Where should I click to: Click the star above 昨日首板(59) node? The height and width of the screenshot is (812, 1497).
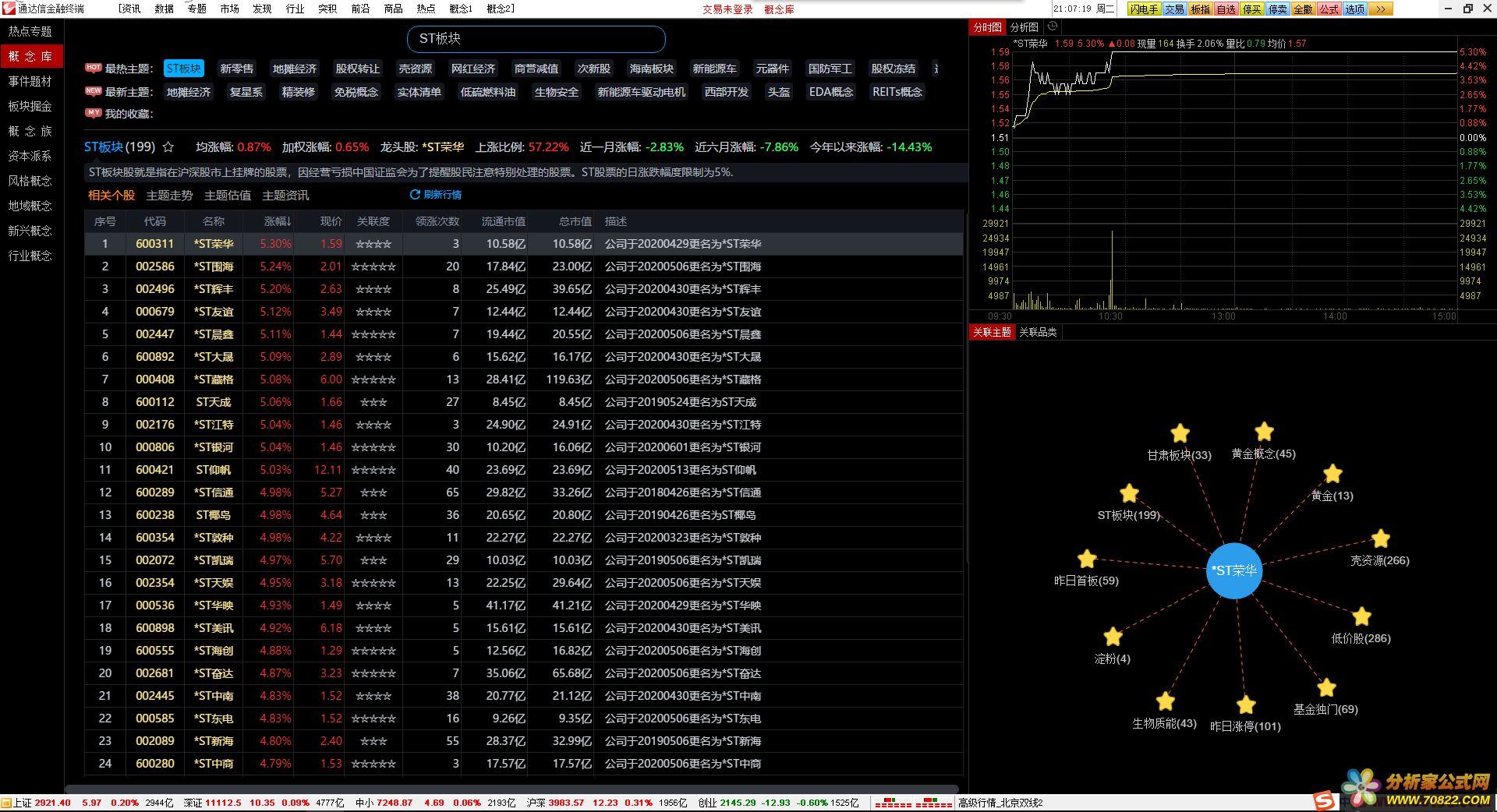[x=1087, y=559]
